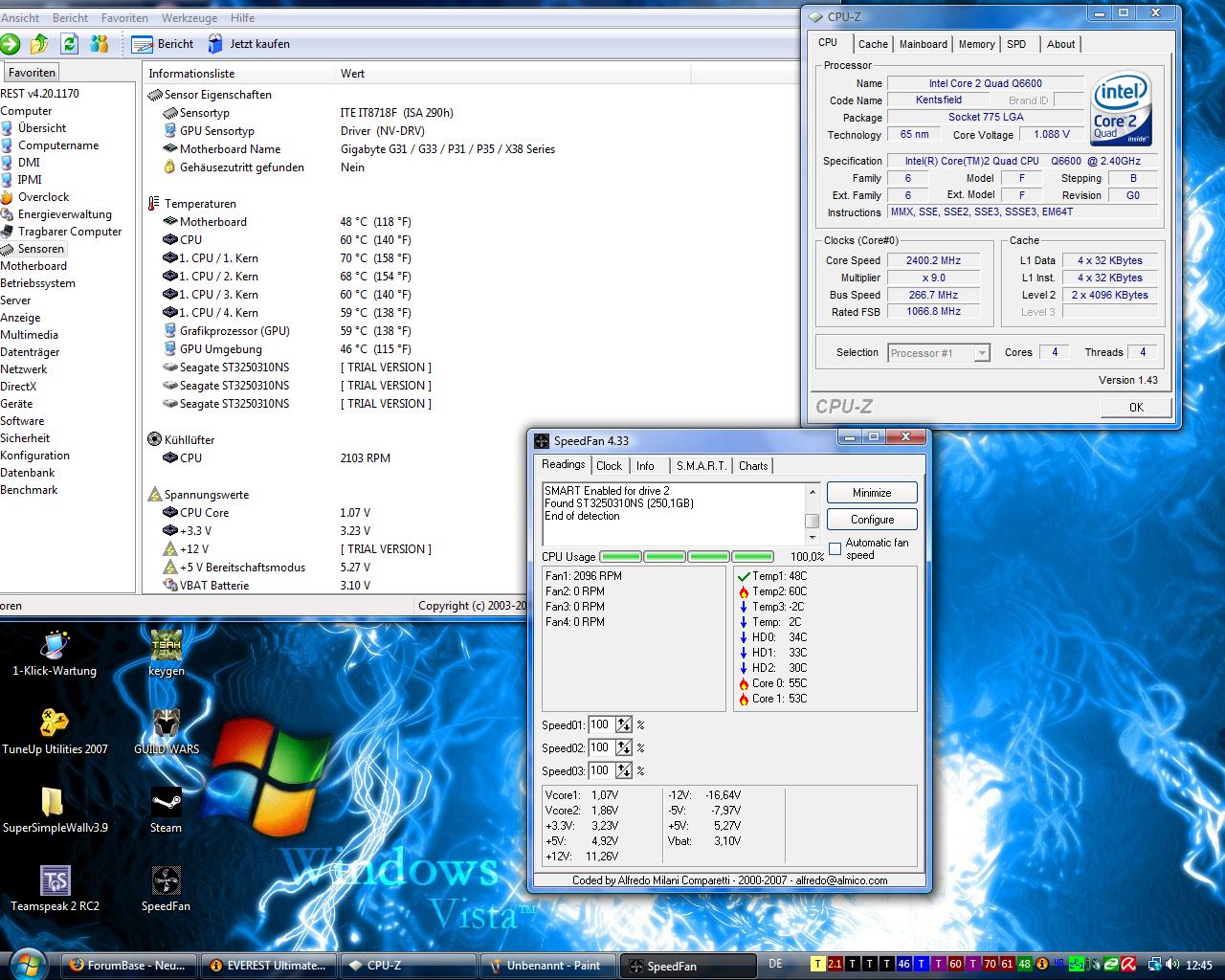This screenshot has width=1225, height=980.
Task: Click the DE language indicator in taskbar
Action: [775, 965]
